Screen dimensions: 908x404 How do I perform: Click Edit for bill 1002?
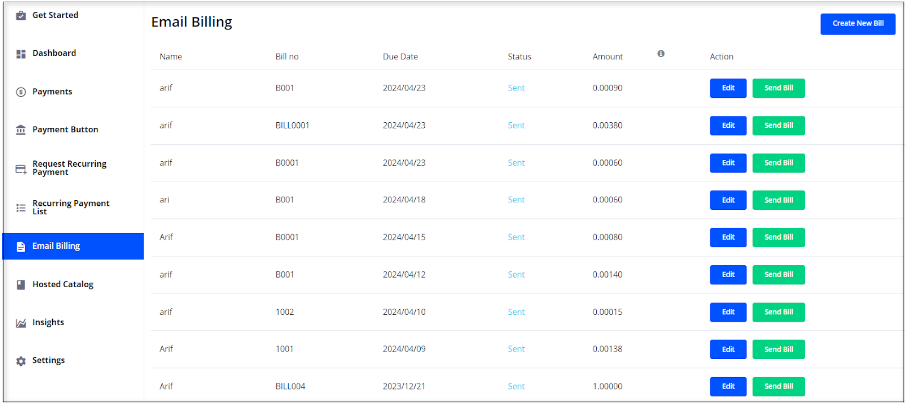(x=728, y=312)
